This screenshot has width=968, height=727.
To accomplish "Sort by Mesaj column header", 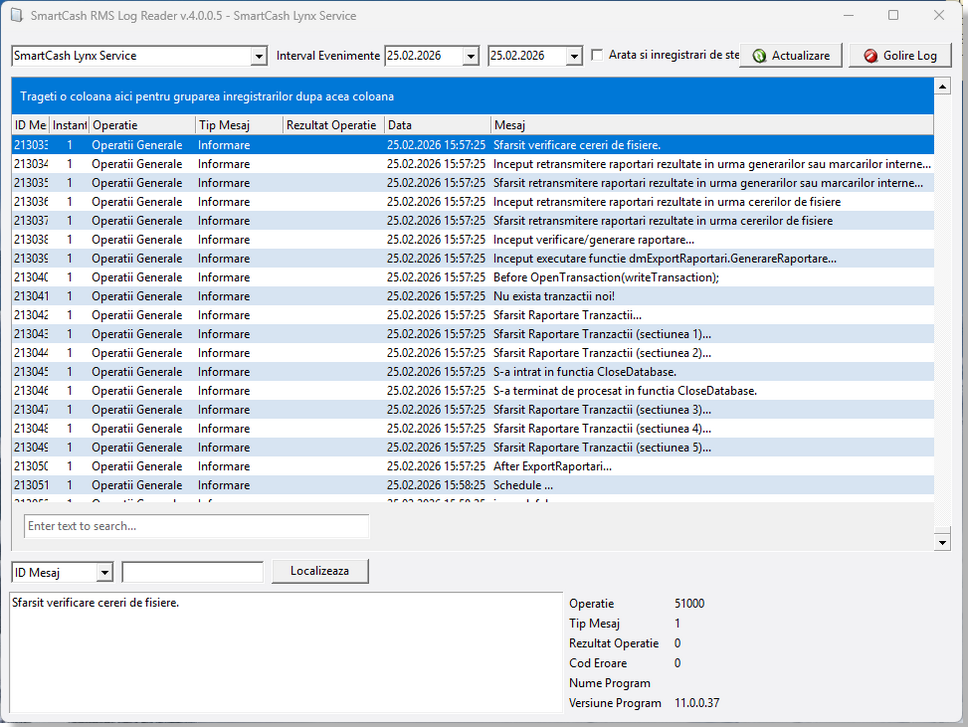I will [x=712, y=125].
